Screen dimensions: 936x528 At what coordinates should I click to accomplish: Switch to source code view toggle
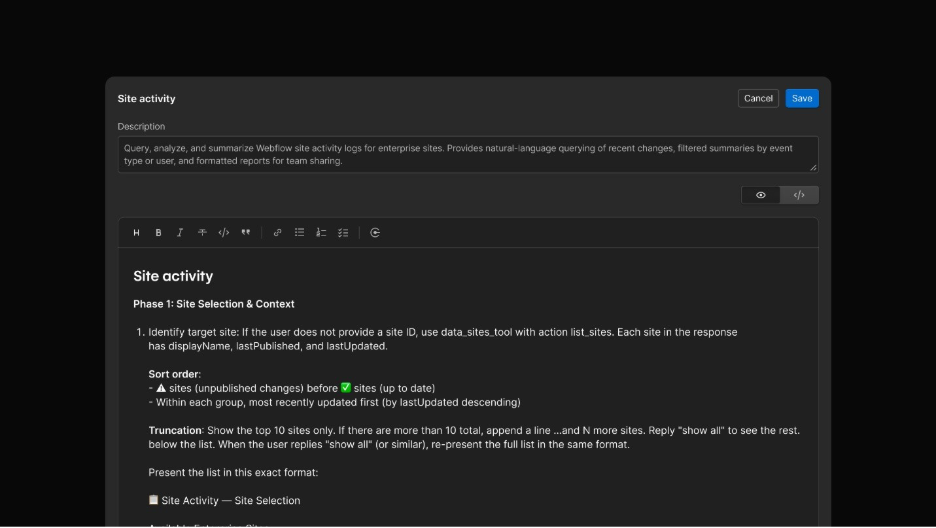click(799, 195)
